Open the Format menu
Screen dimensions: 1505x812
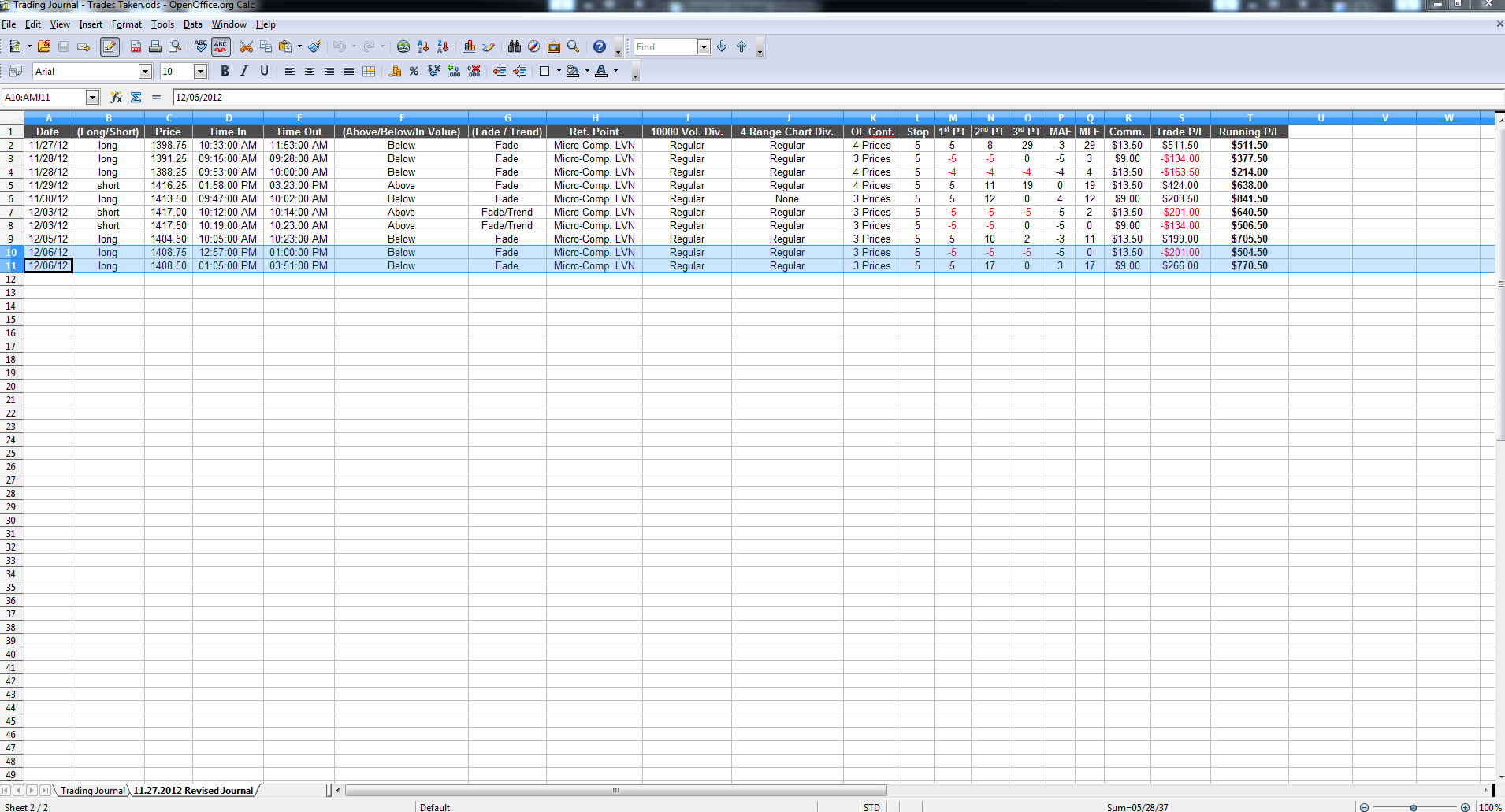pyautogui.click(x=127, y=24)
